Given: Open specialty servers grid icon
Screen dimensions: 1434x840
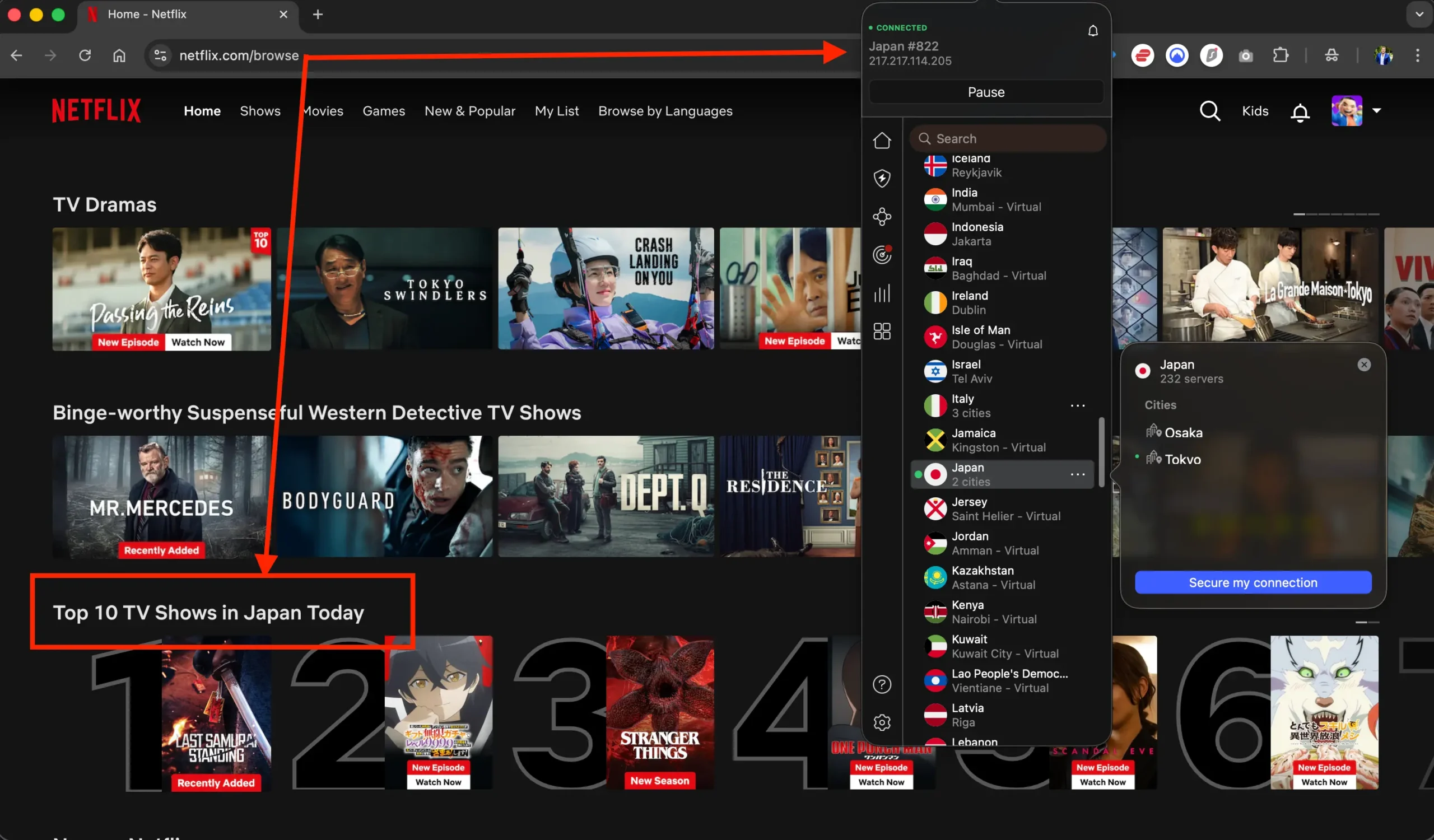Looking at the screenshot, I should click(x=882, y=331).
